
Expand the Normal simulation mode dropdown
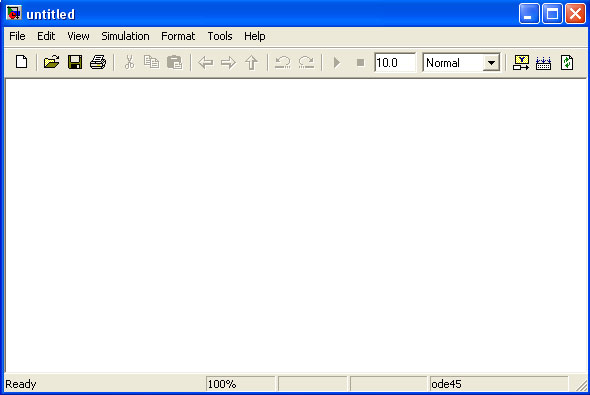[x=491, y=63]
